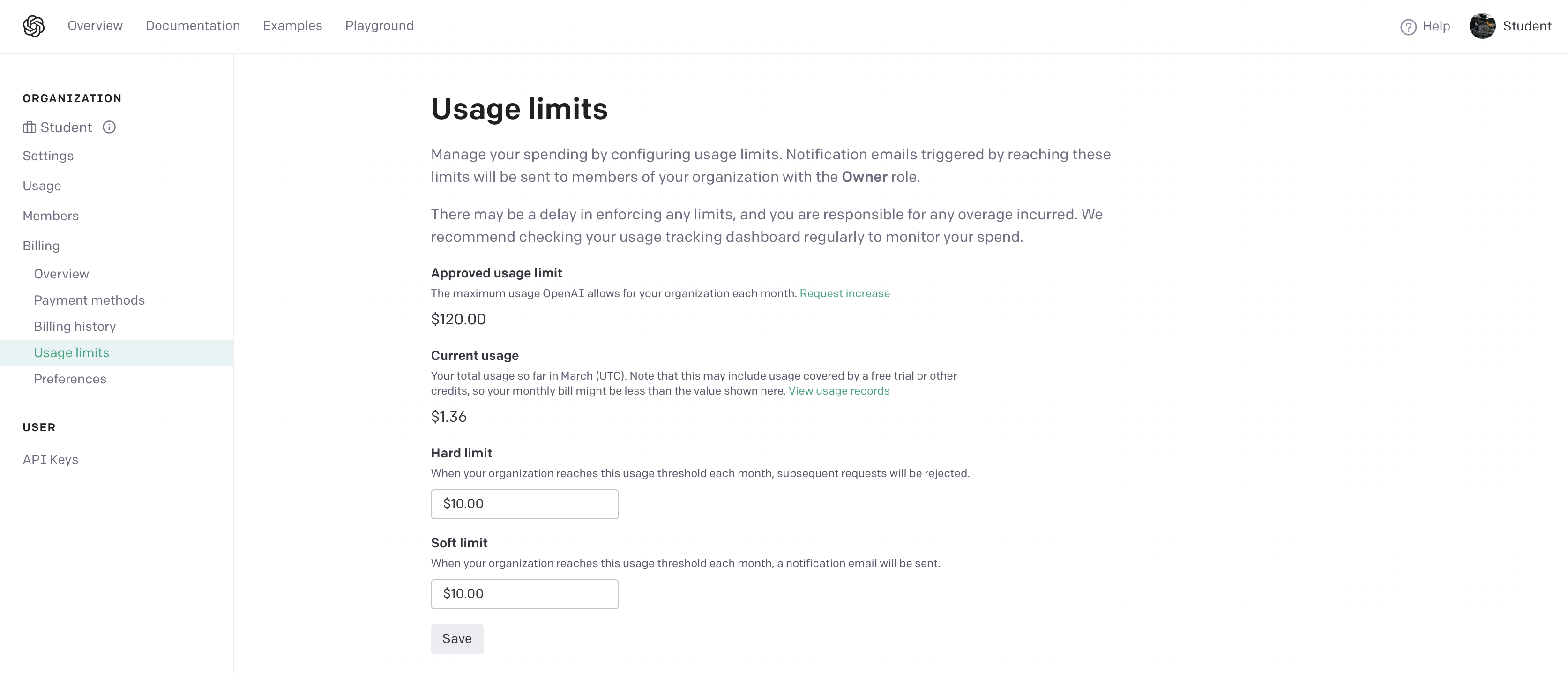This screenshot has height=673, width=1568.
Task: Go to billing Preferences
Action: [x=70, y=379]
